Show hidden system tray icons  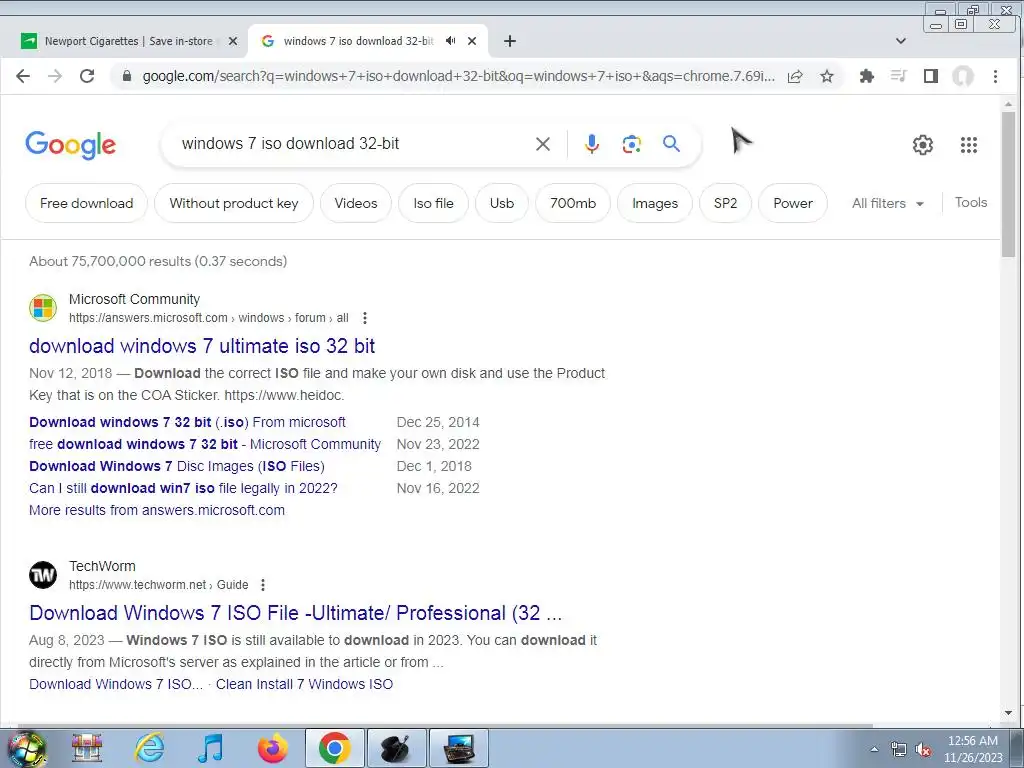click(874, 749)
